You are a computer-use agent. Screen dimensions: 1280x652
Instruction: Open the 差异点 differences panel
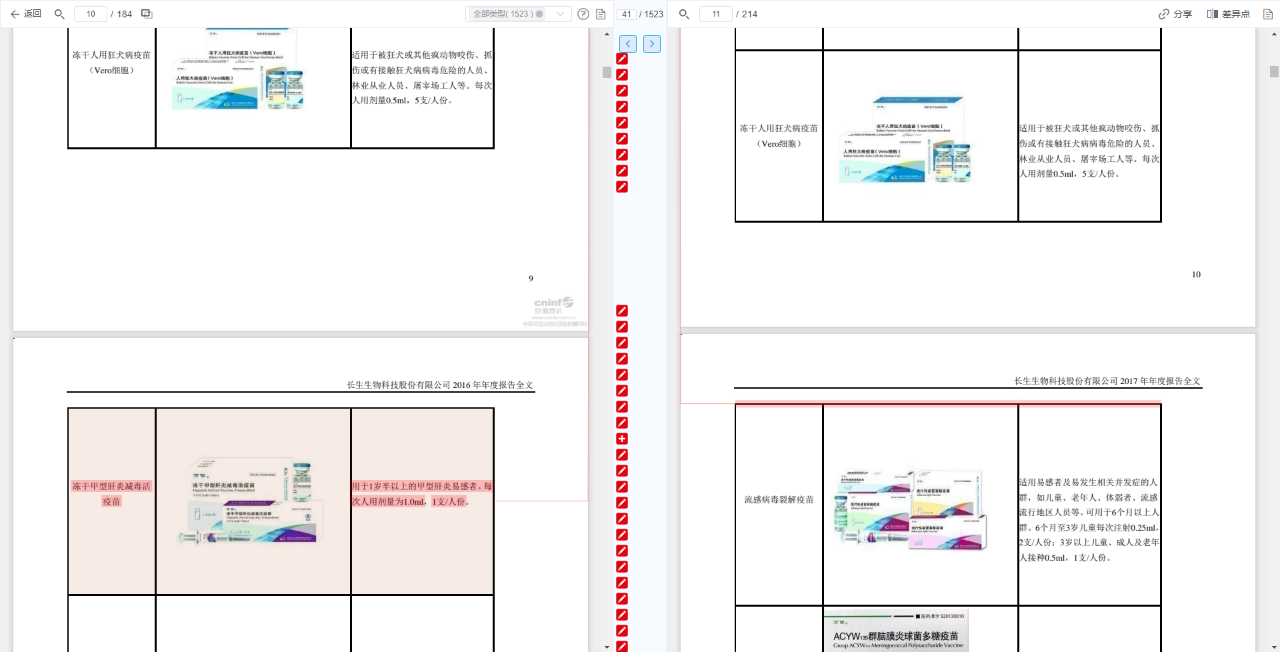pos(1228,14)
